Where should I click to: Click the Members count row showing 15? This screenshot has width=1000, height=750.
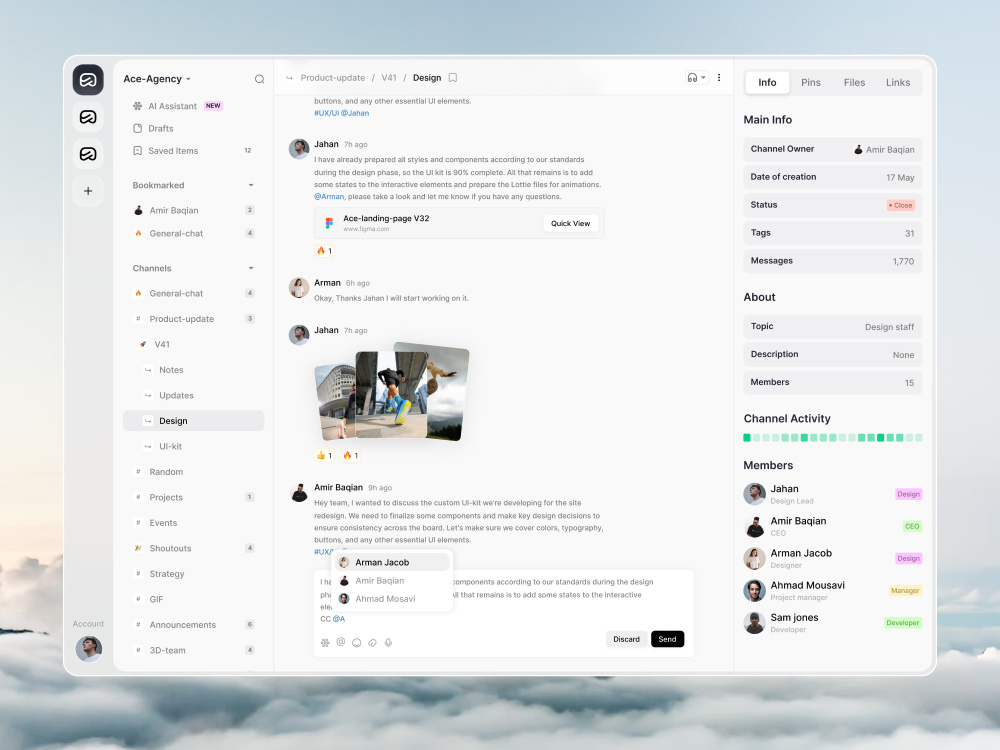pos(832,382)
